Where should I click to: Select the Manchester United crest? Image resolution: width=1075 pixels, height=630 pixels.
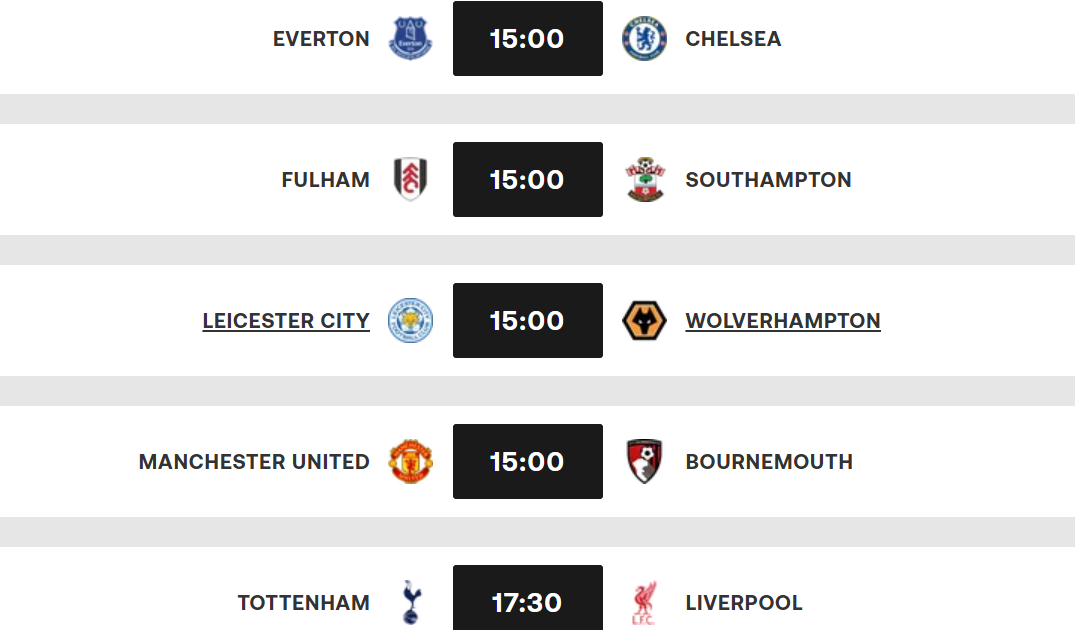[x=411, y=462]
